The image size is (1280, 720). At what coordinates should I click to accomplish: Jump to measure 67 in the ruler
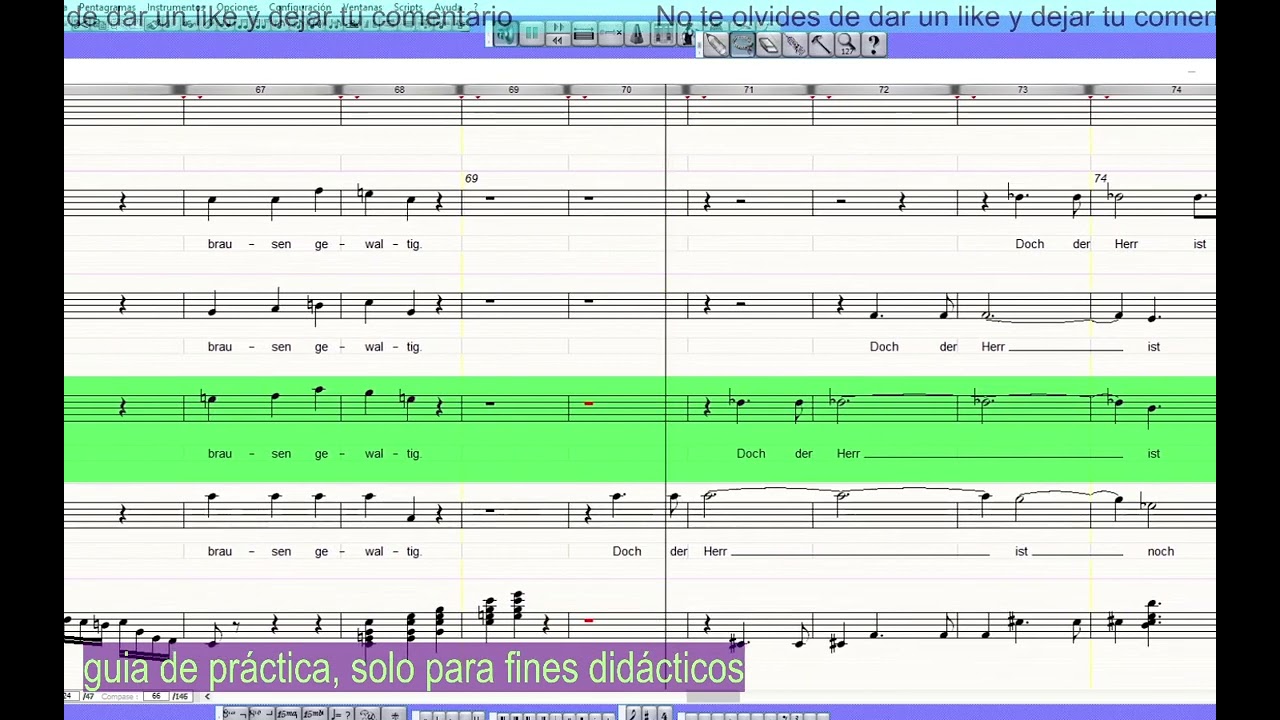click(260, 90)
